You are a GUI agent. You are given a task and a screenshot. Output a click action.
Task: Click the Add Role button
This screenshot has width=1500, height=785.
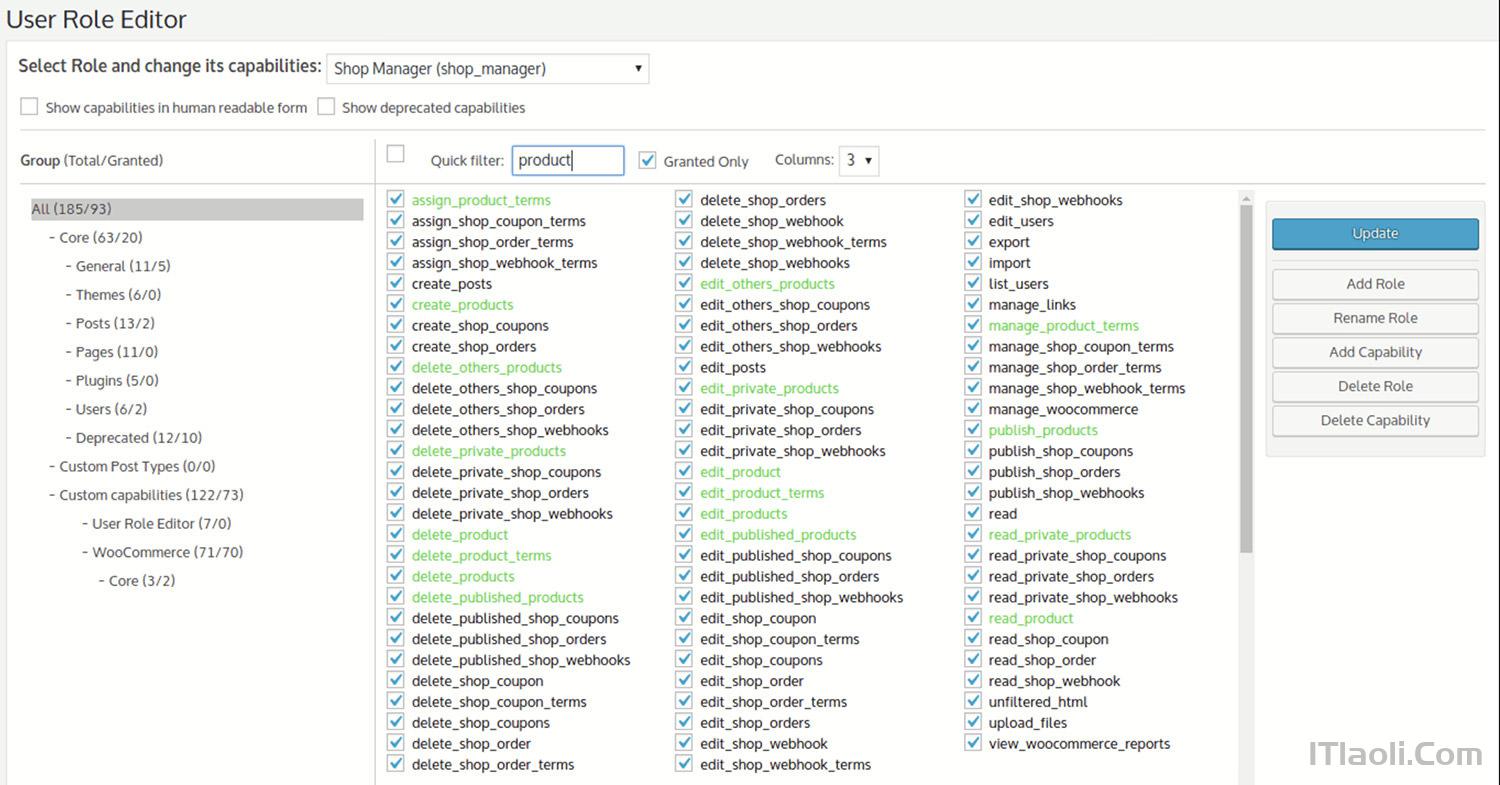pos(1375,284)
